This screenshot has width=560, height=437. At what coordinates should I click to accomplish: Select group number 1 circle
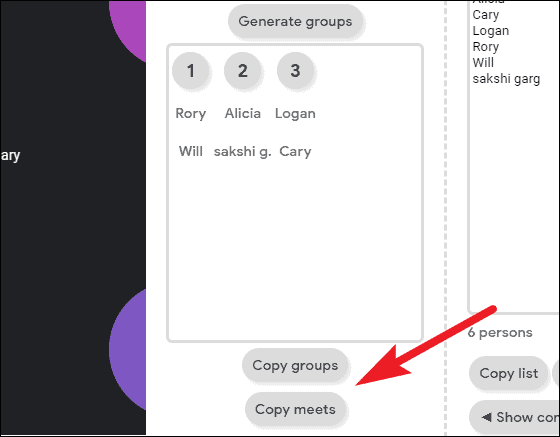click(191, 70)
